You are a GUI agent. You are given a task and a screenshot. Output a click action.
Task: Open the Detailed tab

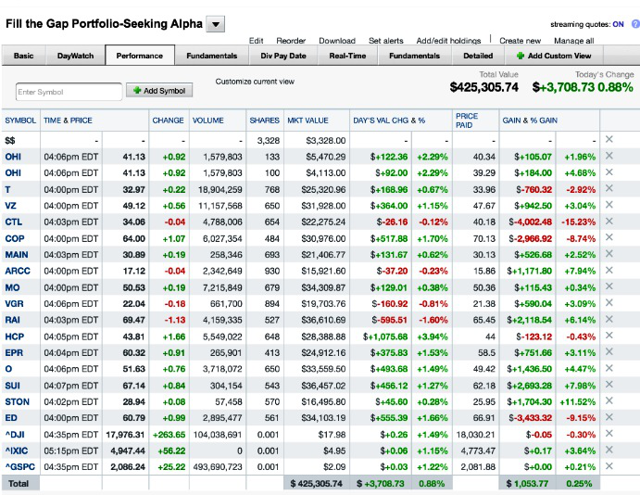(x=478, y=55)
